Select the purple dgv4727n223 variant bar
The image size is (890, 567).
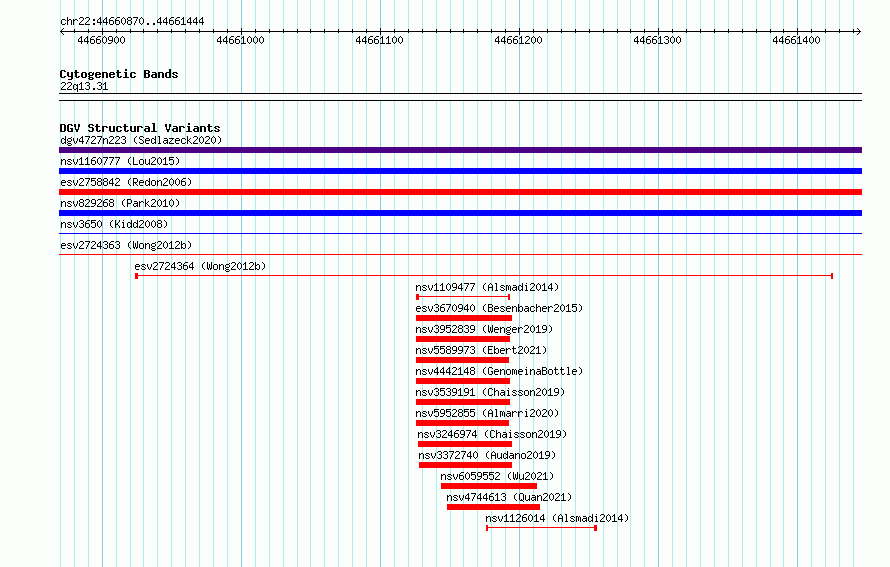pos(460,150)
